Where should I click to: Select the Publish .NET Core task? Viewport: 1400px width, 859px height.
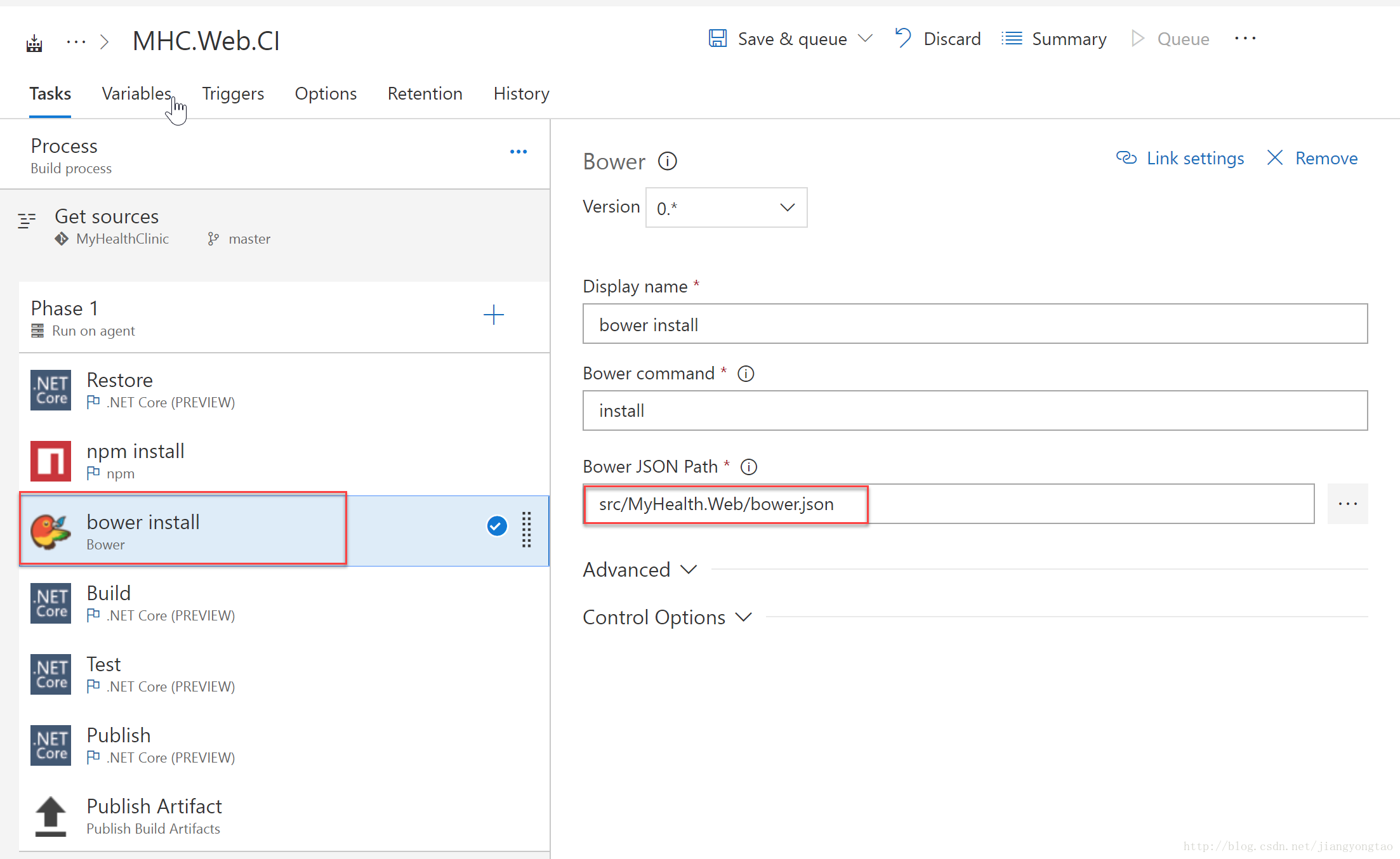tap(284, 745)
